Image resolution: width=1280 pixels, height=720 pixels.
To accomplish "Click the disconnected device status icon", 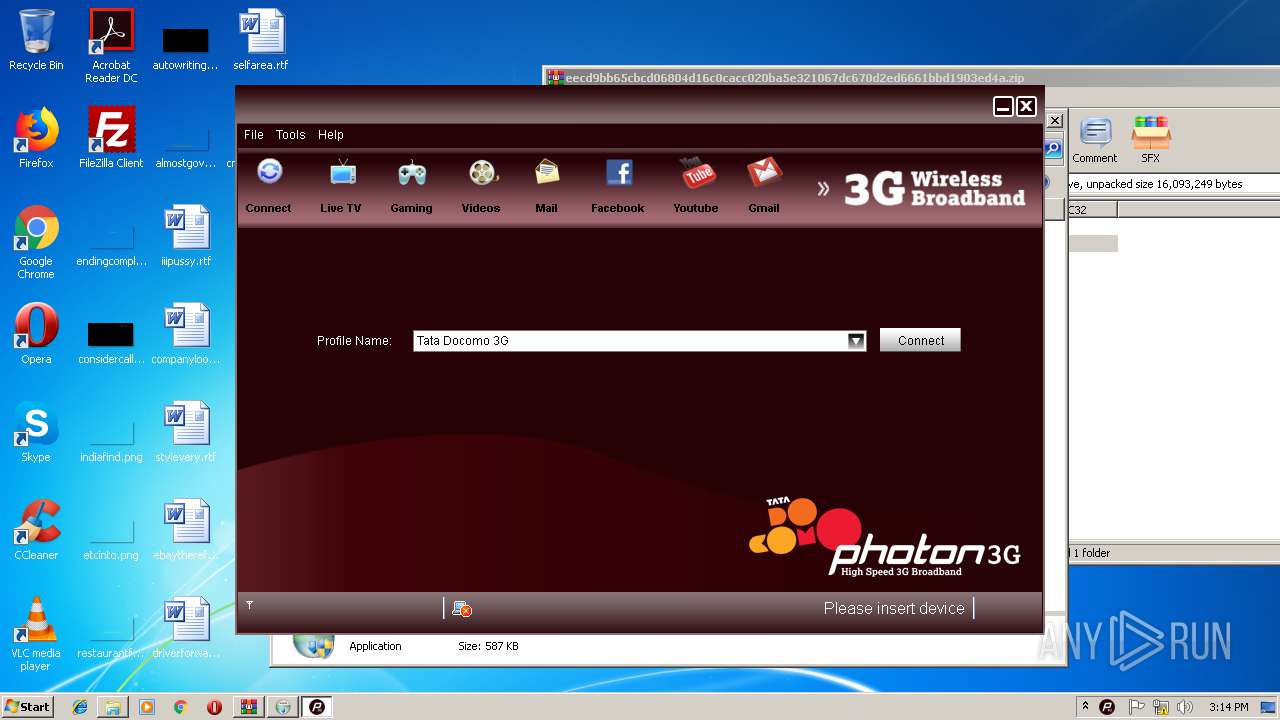I will click(461, 608).
